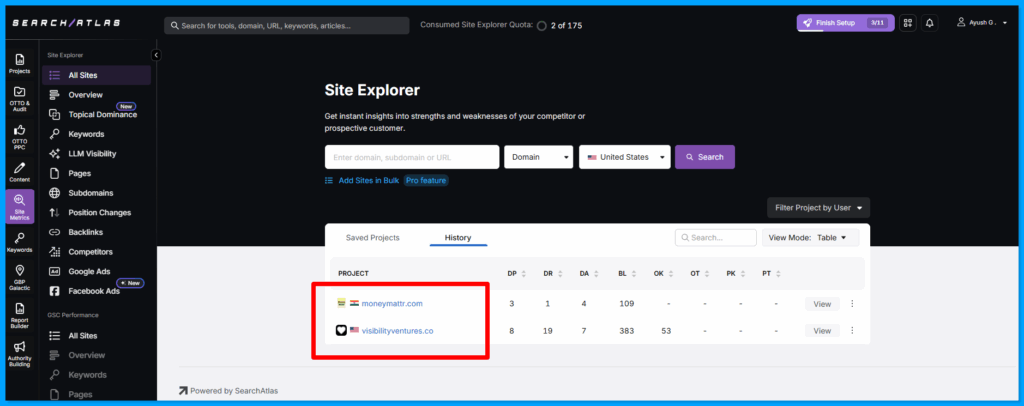Open Projects in the left rail

pos(20,63)
